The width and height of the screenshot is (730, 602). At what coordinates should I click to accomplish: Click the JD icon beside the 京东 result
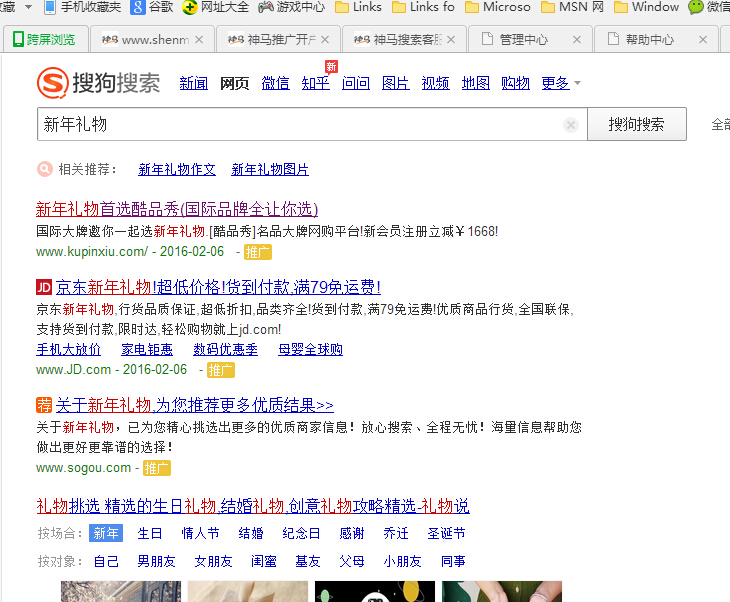tap(44, 287)
